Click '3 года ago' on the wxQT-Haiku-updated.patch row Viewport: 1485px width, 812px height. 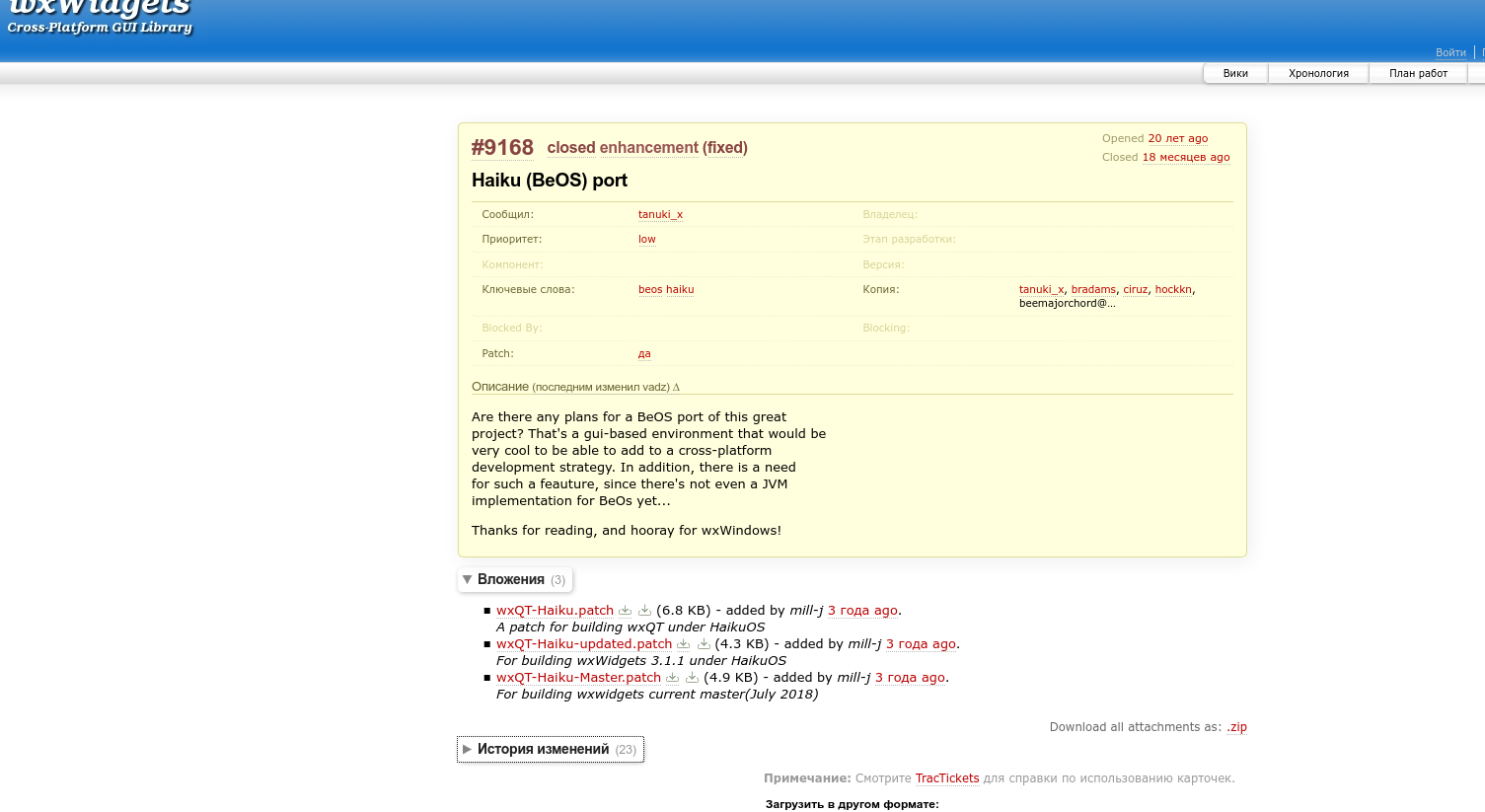click(921, 644)
